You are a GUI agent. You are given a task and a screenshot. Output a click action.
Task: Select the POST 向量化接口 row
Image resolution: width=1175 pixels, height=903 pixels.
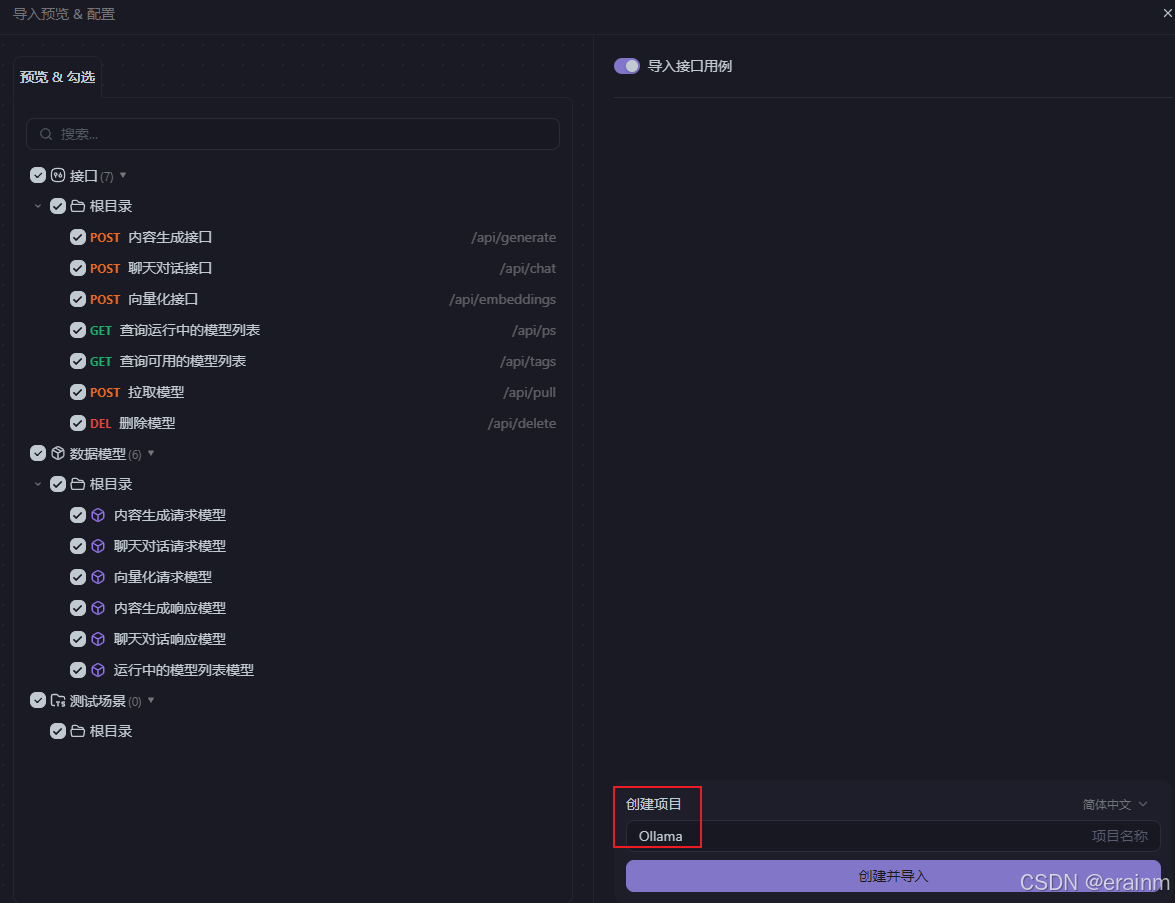pos(312,299)
